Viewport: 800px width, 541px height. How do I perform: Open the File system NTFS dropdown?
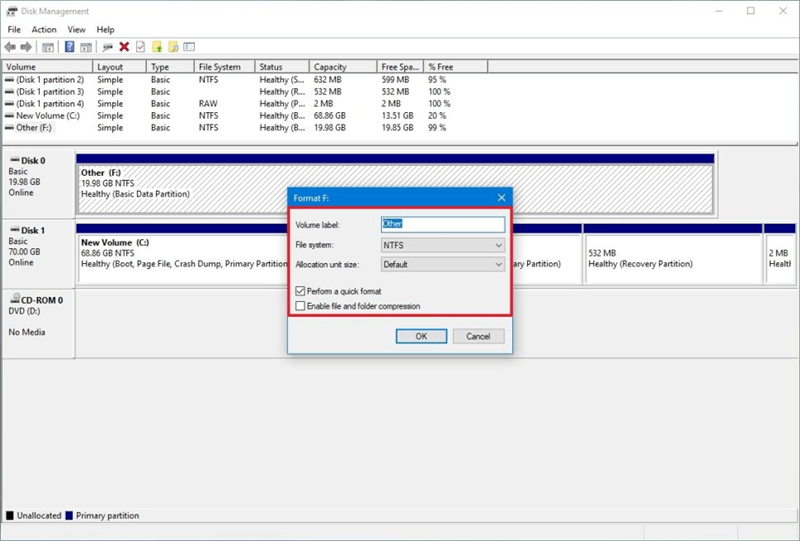coord(442,245)
